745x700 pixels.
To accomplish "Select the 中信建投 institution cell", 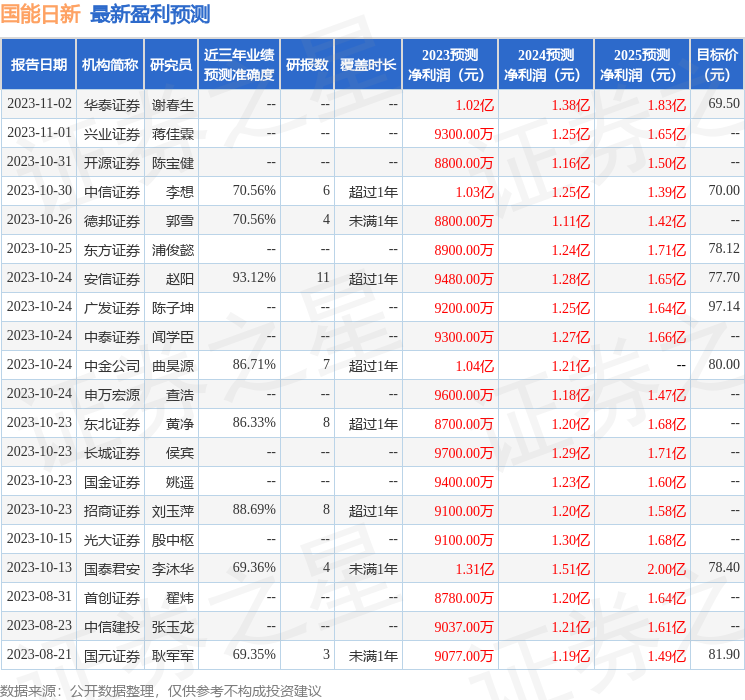I will [x=112, y=627].
